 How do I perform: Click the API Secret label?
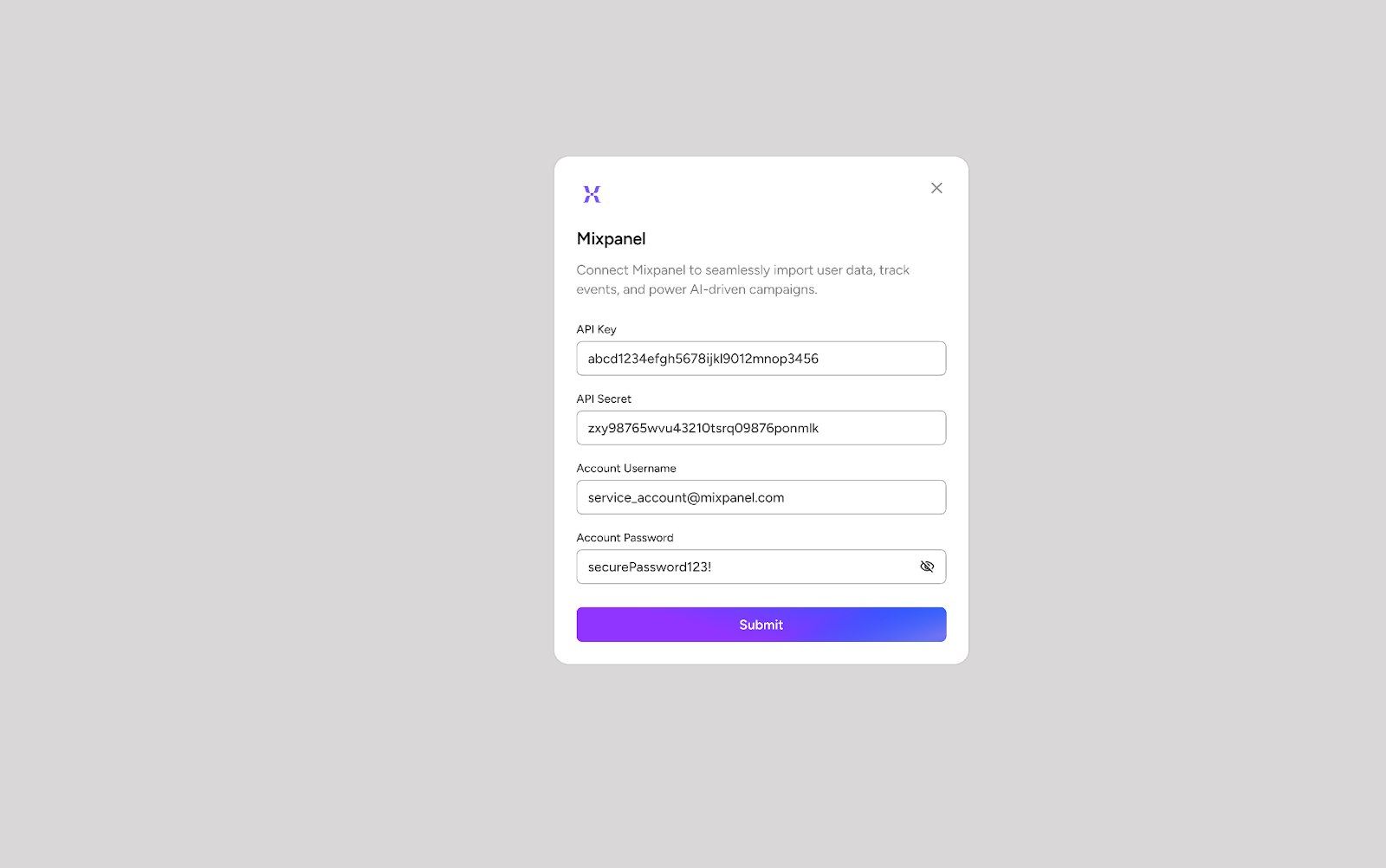click(604, 398)
